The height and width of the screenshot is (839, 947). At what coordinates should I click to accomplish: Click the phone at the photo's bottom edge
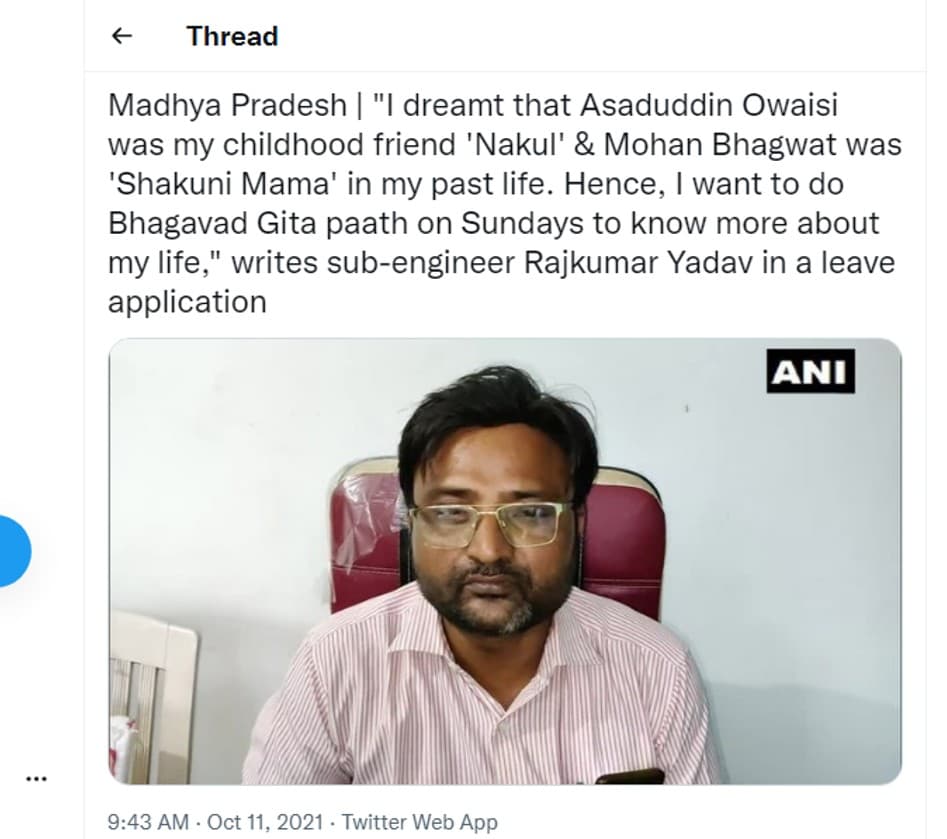pos(629,775)
